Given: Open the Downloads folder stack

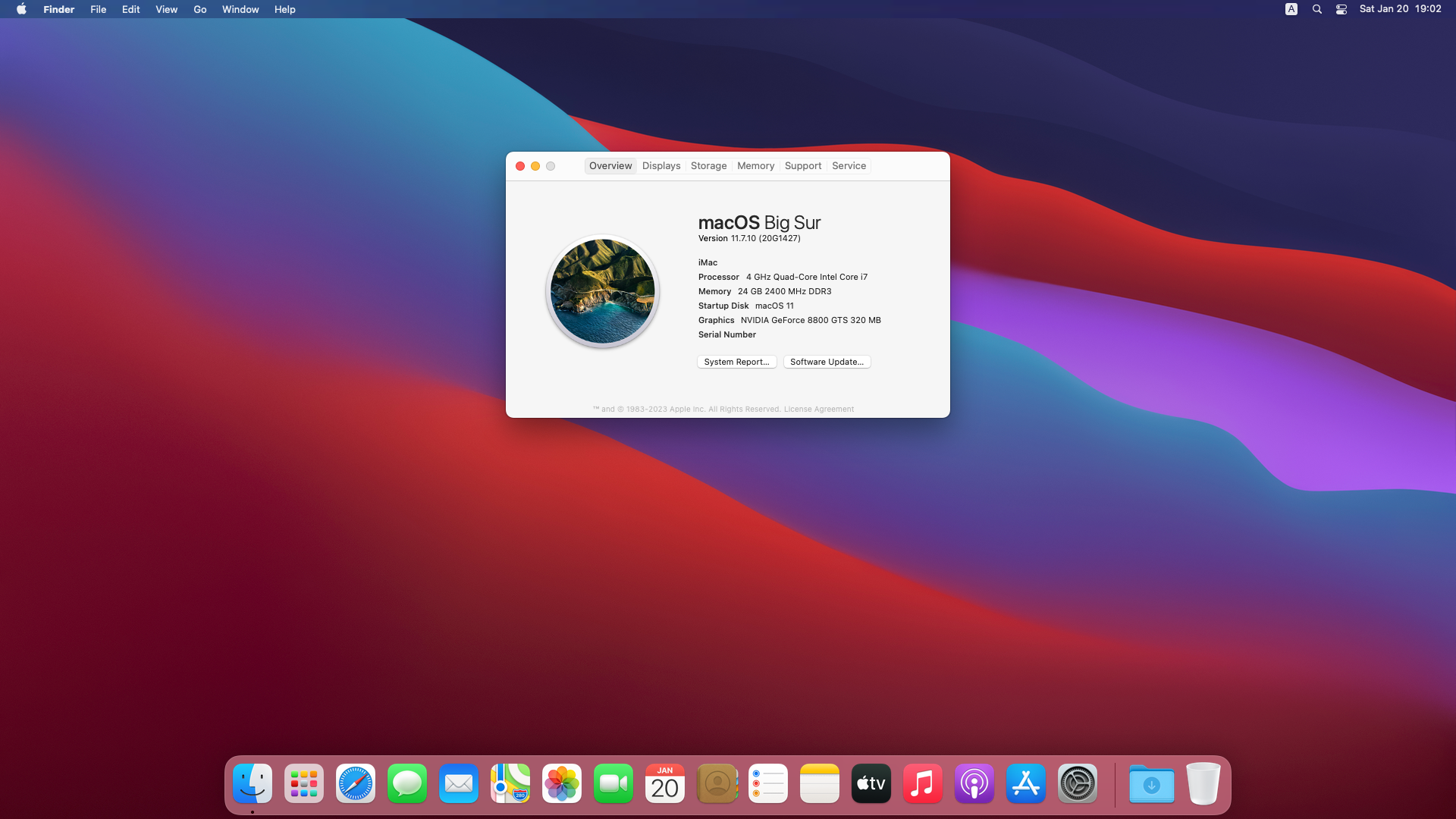Looking at the screenshot, I should pos(1151,783).
